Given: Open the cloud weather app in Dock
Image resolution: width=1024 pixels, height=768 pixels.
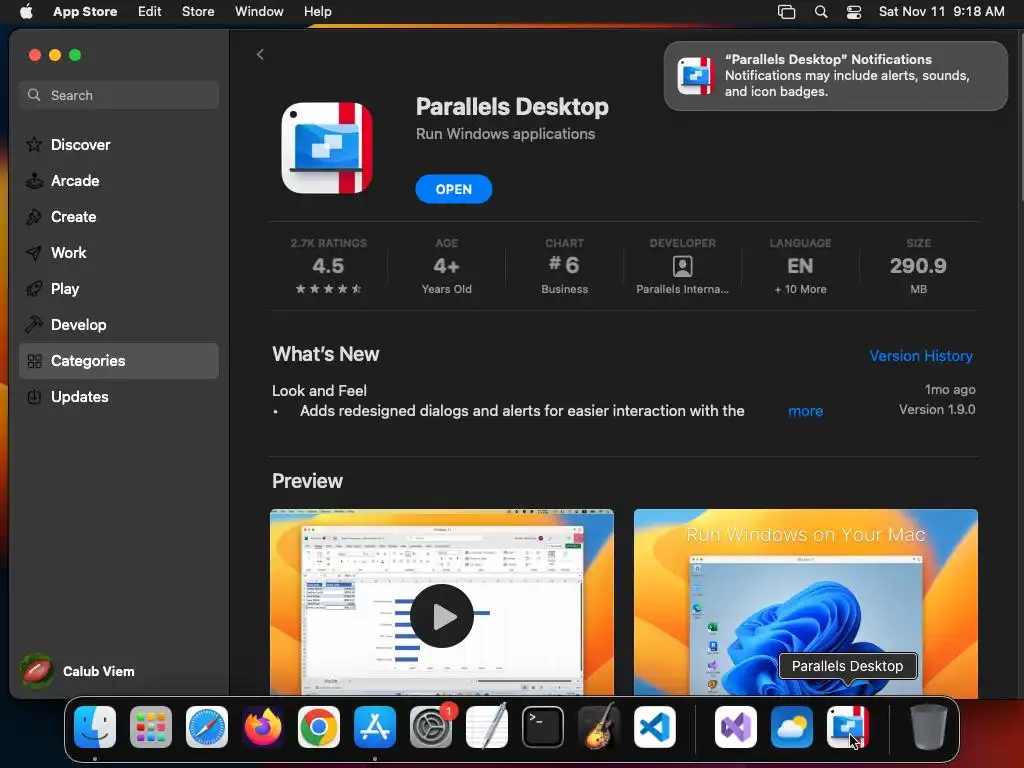Looking at the screenshot, I should click(792, 727).
